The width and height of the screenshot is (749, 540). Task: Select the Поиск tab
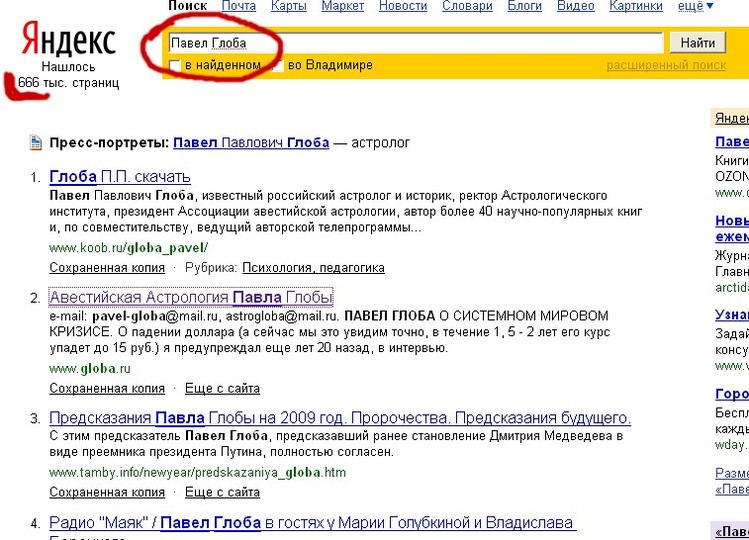[187, 6]
